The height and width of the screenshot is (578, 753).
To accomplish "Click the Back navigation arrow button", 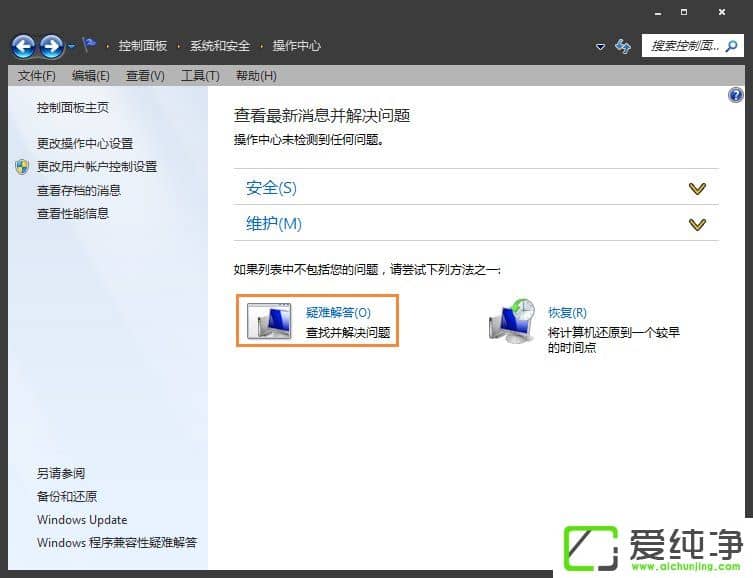I will click(24, 46).
